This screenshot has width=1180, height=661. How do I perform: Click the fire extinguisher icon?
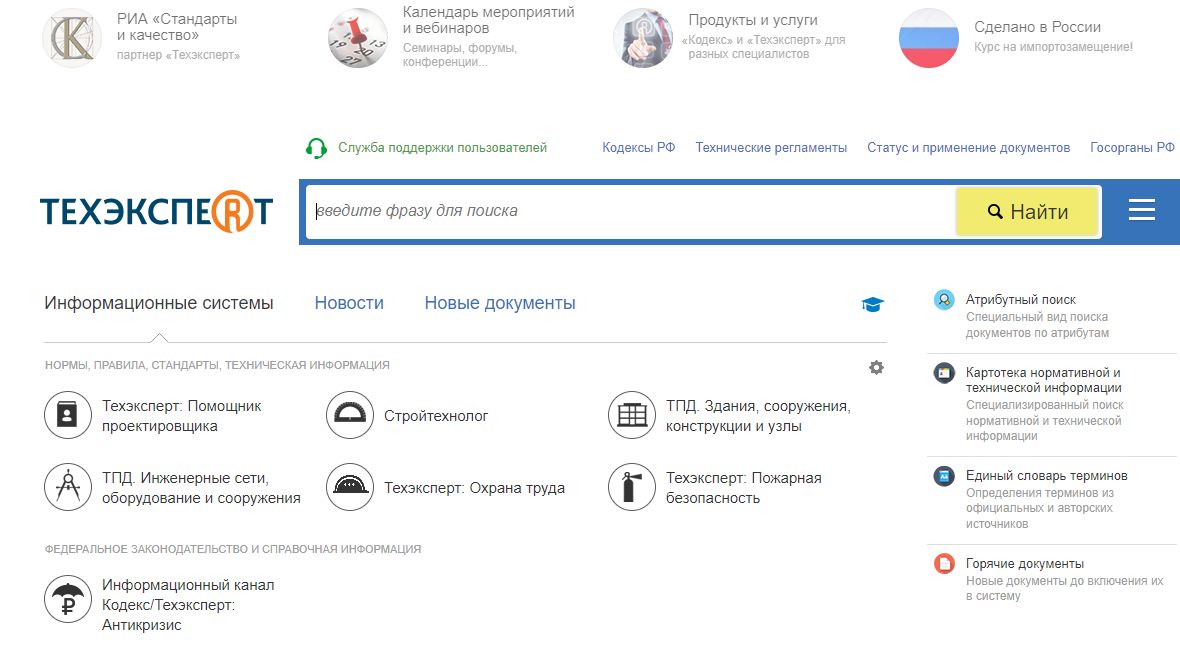click(x=632, y=487)
